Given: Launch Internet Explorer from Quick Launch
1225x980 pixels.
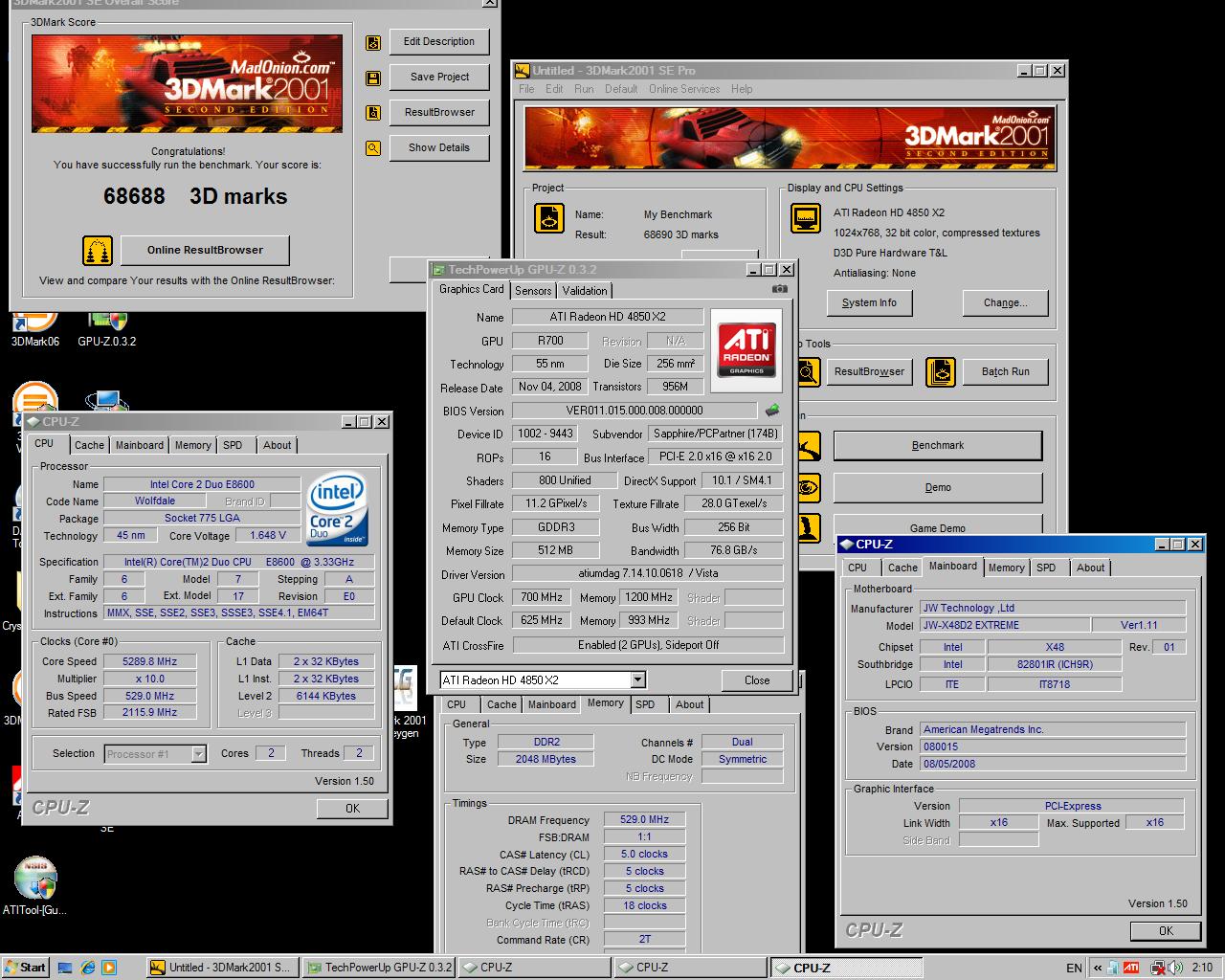Looking at the screenshot, I should point(87,968).
